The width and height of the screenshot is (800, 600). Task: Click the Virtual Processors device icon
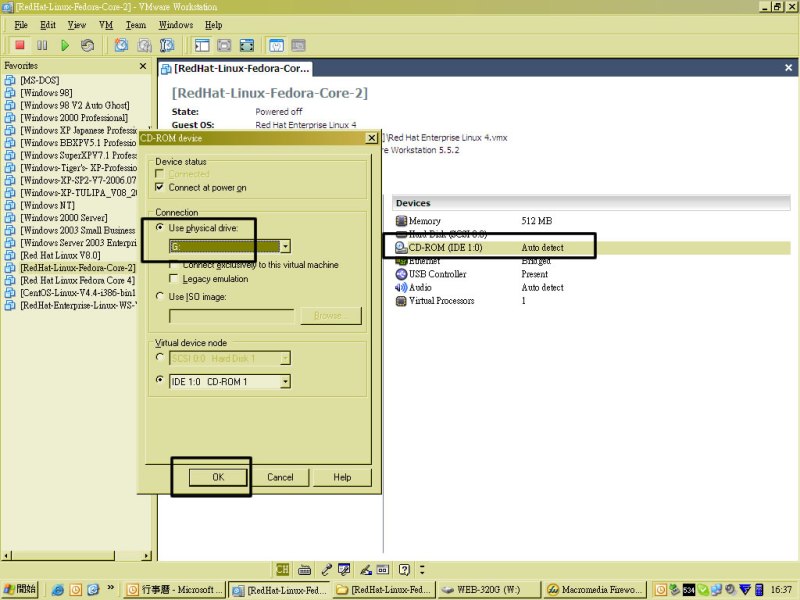point(401,301)
